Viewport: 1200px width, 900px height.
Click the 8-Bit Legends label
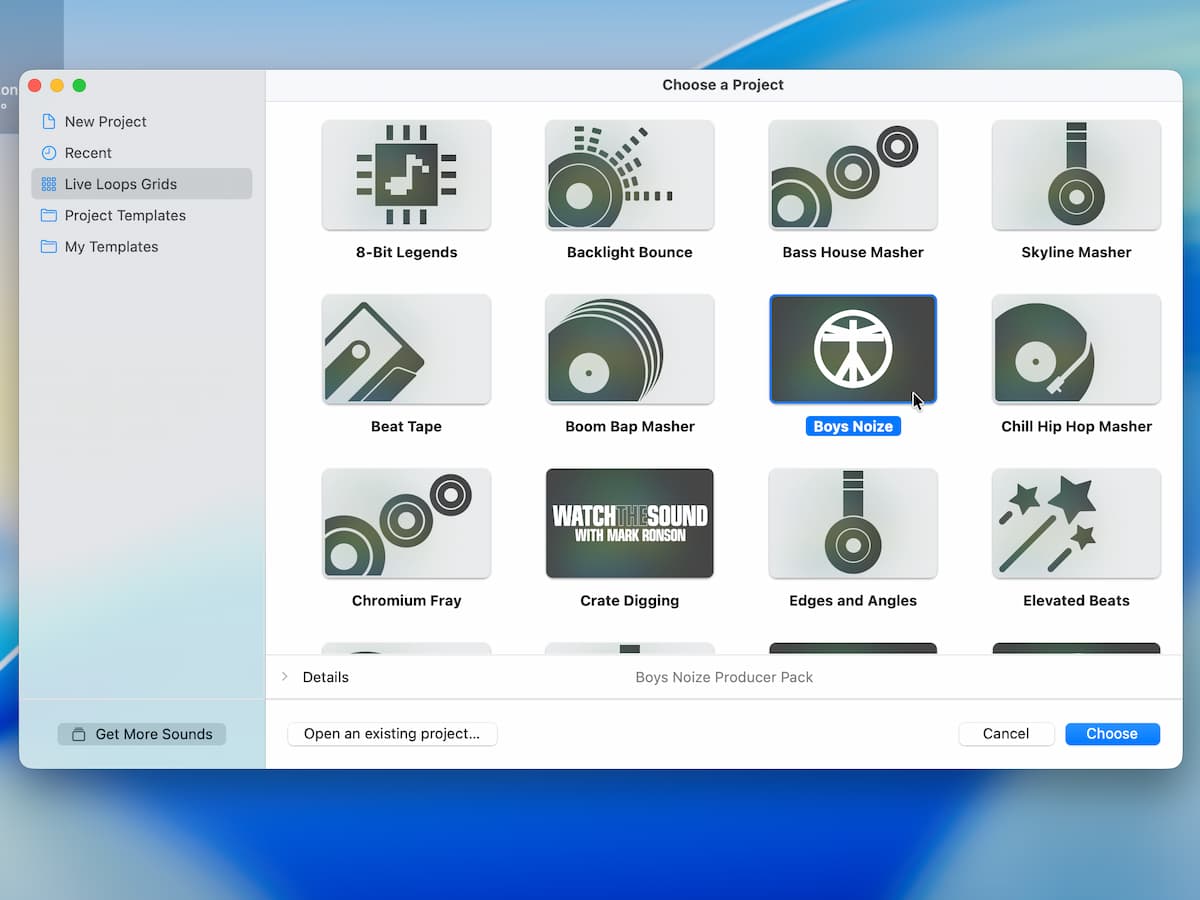406,252
